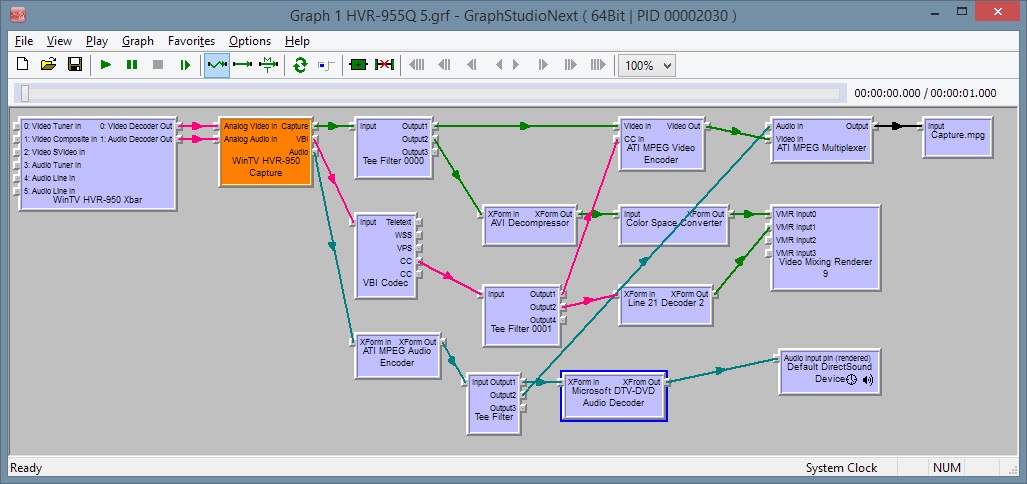Click the Remove connections red X icon
The height and width of the screenshot is (484, 1027).
point(384,65)
